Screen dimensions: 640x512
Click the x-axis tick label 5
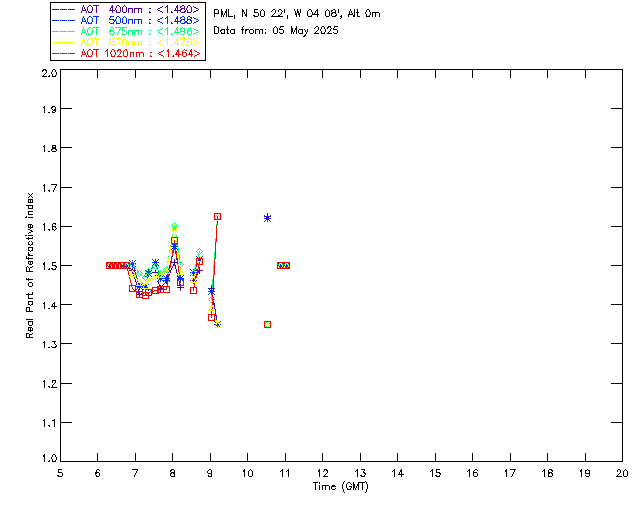(x=60, y=473)
